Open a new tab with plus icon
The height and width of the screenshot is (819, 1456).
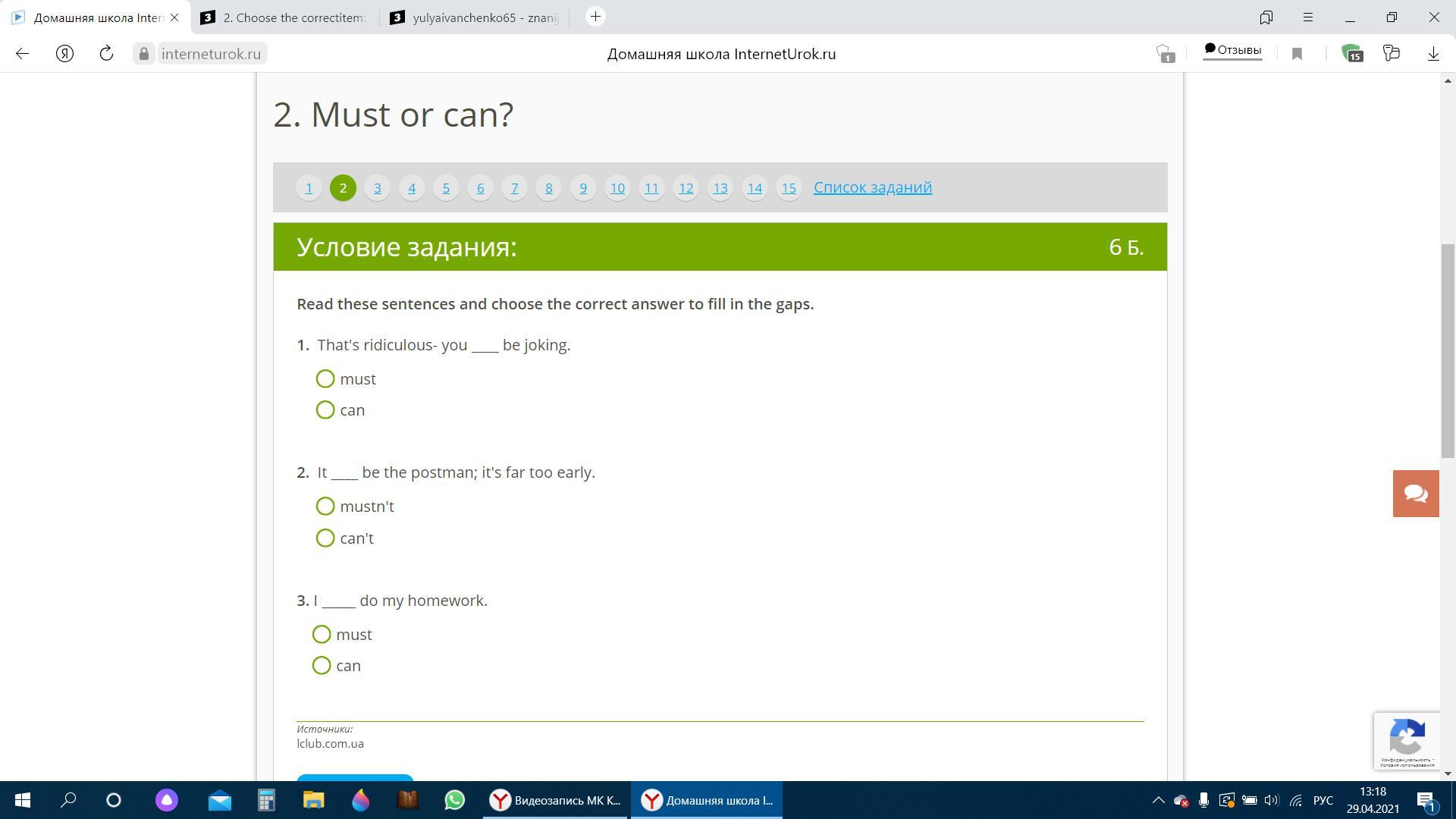click(595, 17)
